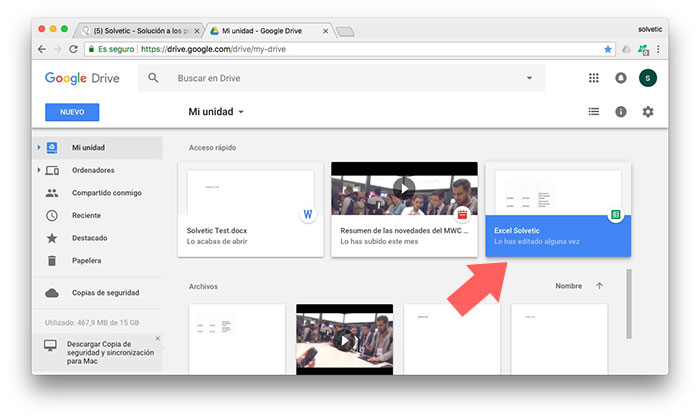Dismiss the download banner with X
This screenshot has width=700, height=420.
pos(158,339)
